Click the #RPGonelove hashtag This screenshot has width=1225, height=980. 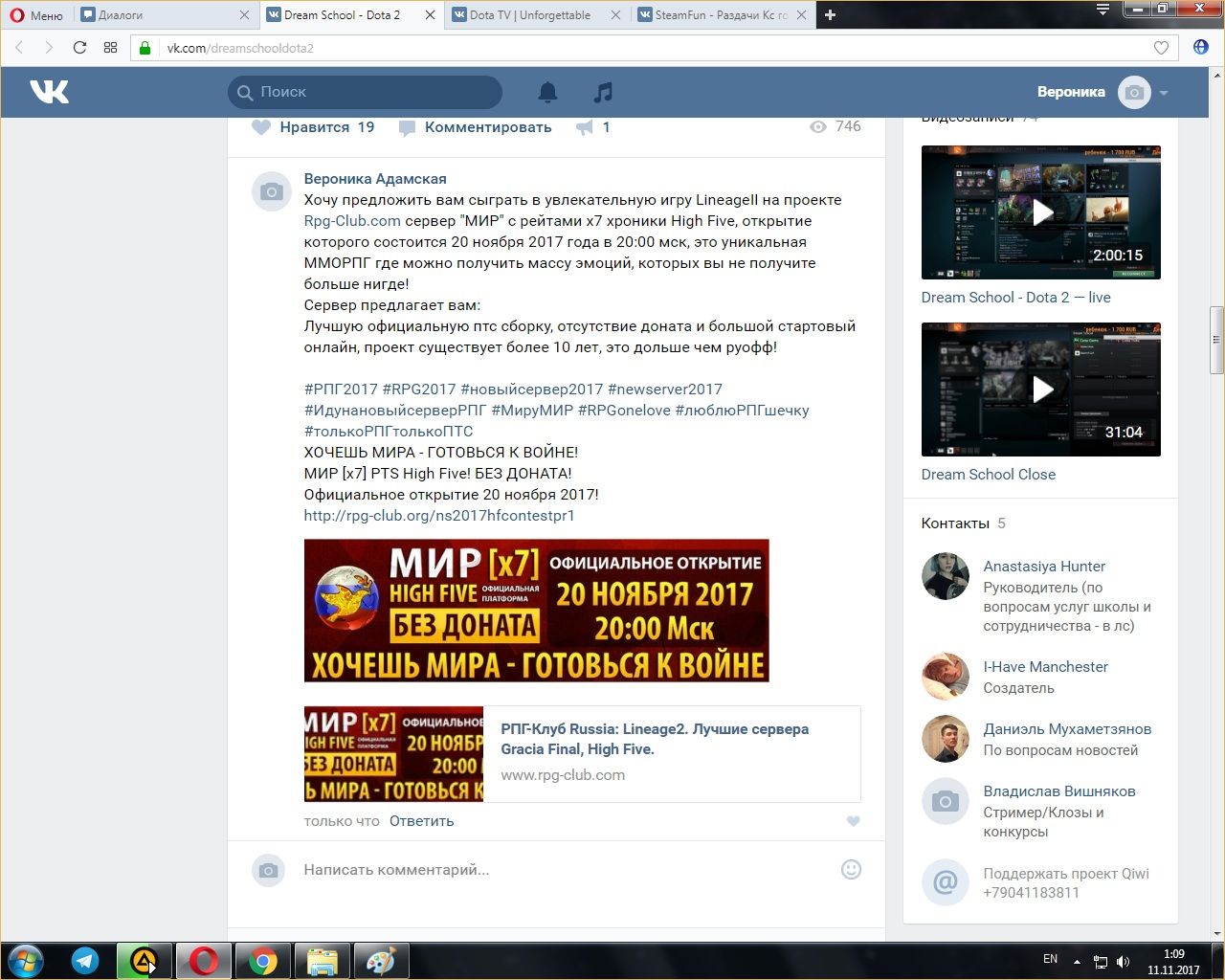point(624,411)
